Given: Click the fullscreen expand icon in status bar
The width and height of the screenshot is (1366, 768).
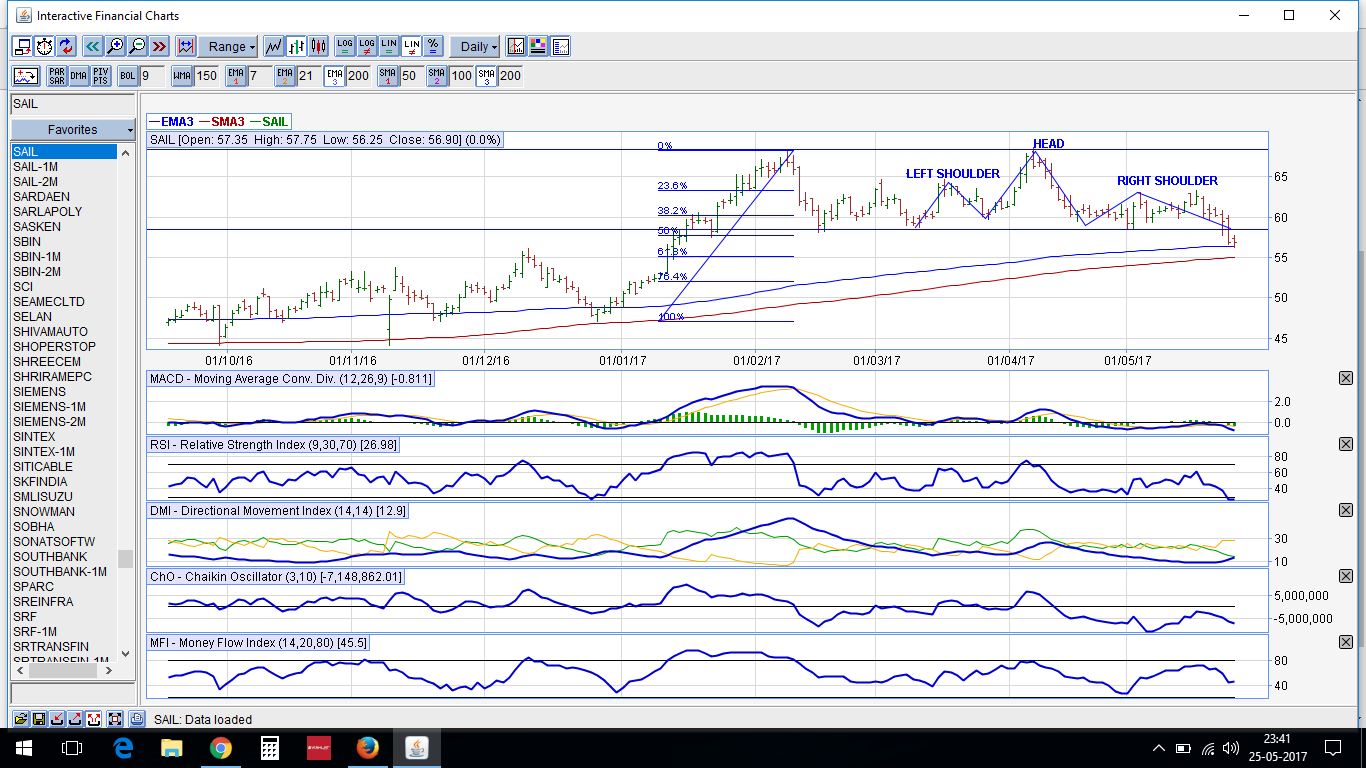Looking at the screenshot, I should click(114, 719).
